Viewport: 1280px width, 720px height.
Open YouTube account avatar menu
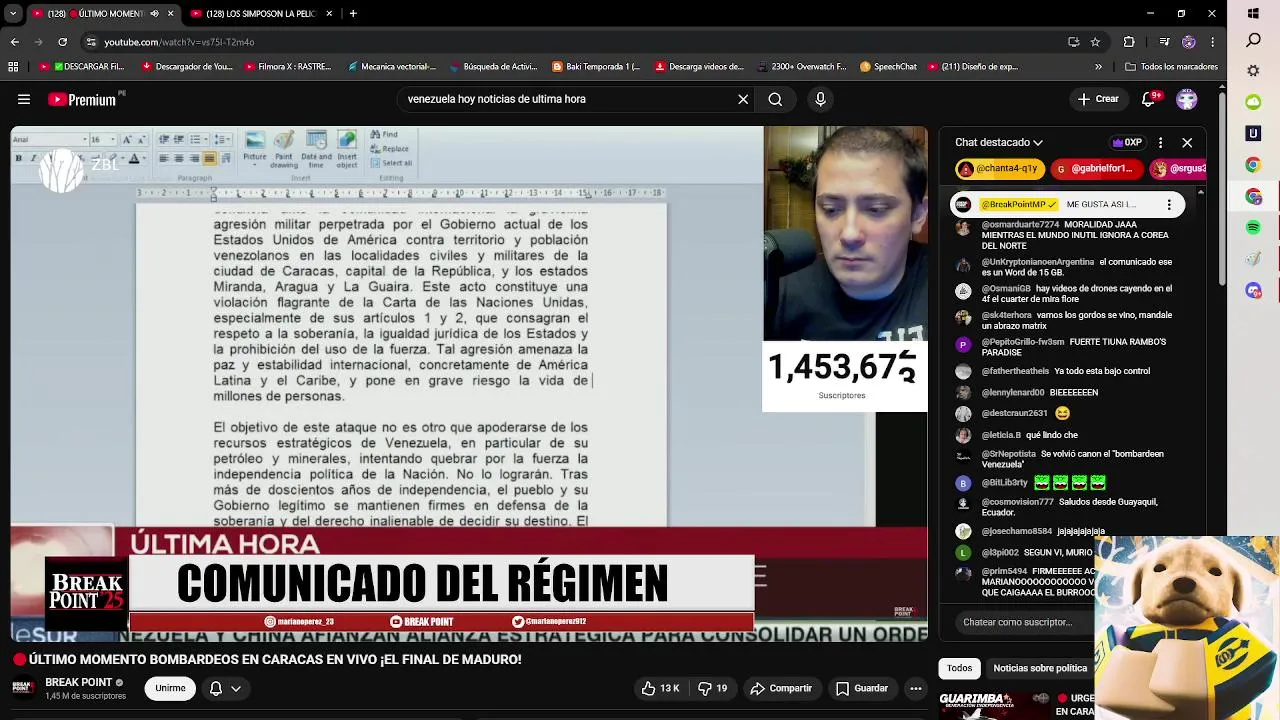tap(1187, 99)
